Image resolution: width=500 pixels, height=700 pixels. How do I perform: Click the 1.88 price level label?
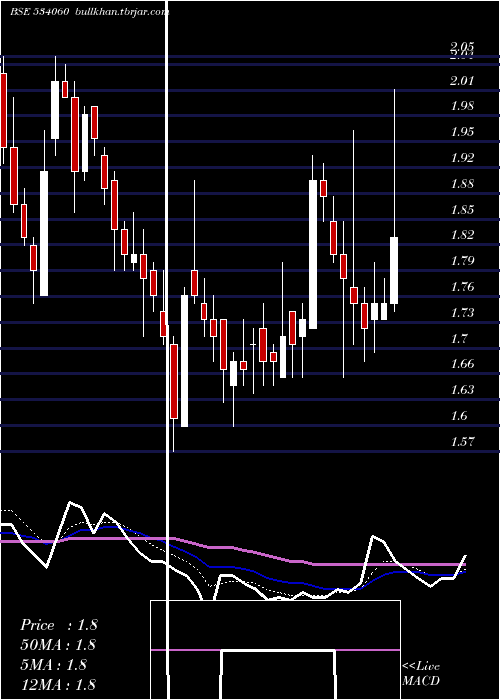pos(462,184)
